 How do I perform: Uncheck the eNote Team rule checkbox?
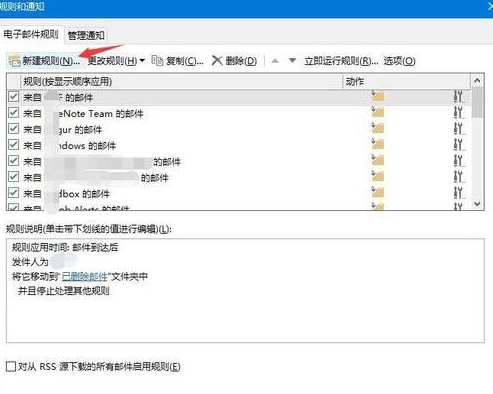pos(13,113)
